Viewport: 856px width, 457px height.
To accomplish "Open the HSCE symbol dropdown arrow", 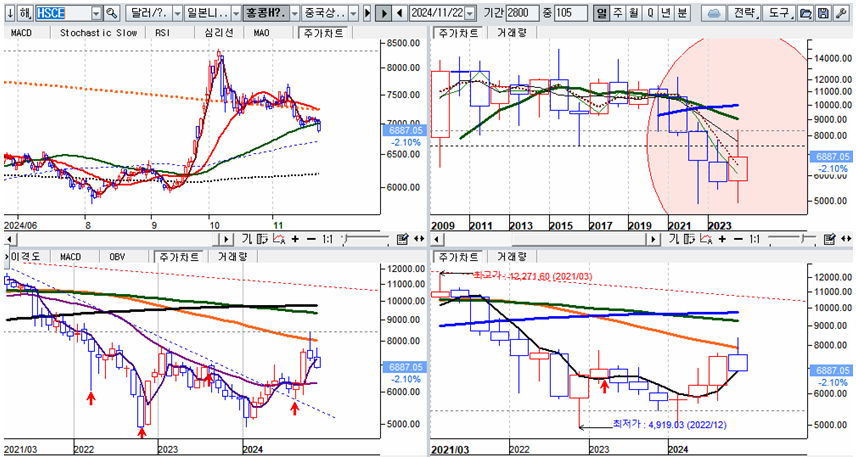I will coord(96,13).
